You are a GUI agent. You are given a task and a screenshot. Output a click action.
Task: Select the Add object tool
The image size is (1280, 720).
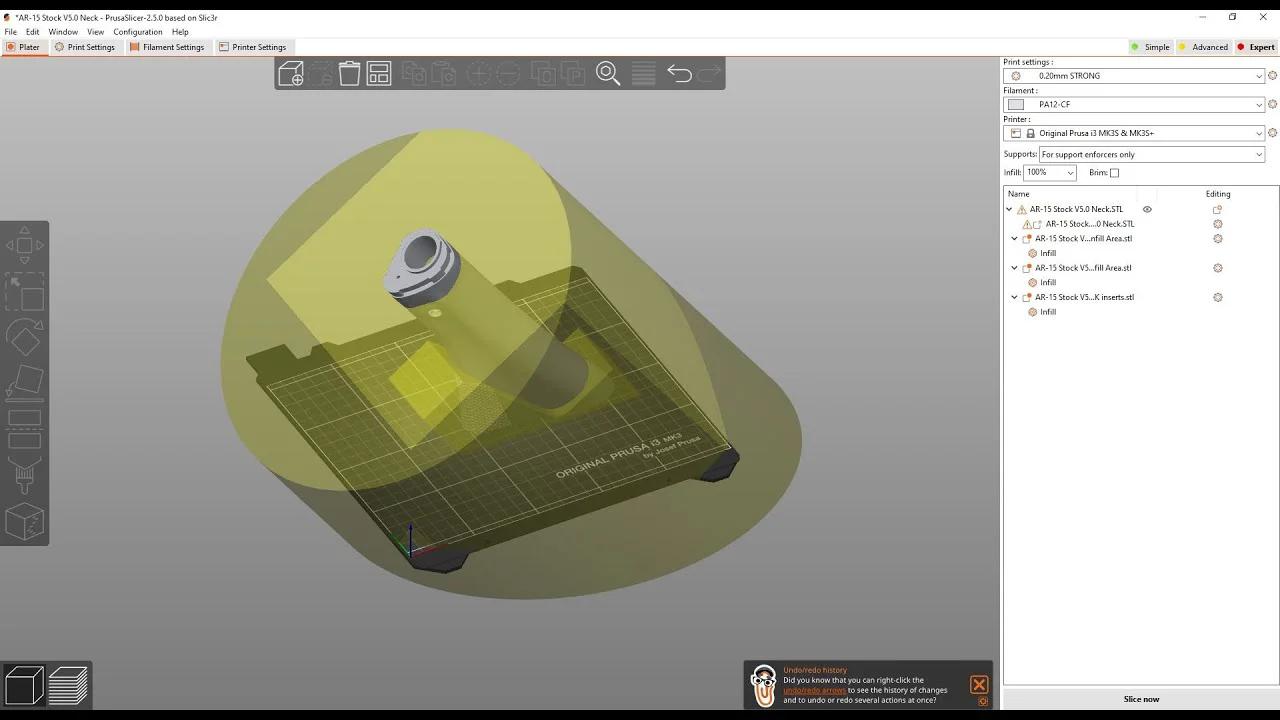pyautogui.click(x=290, y=73)
